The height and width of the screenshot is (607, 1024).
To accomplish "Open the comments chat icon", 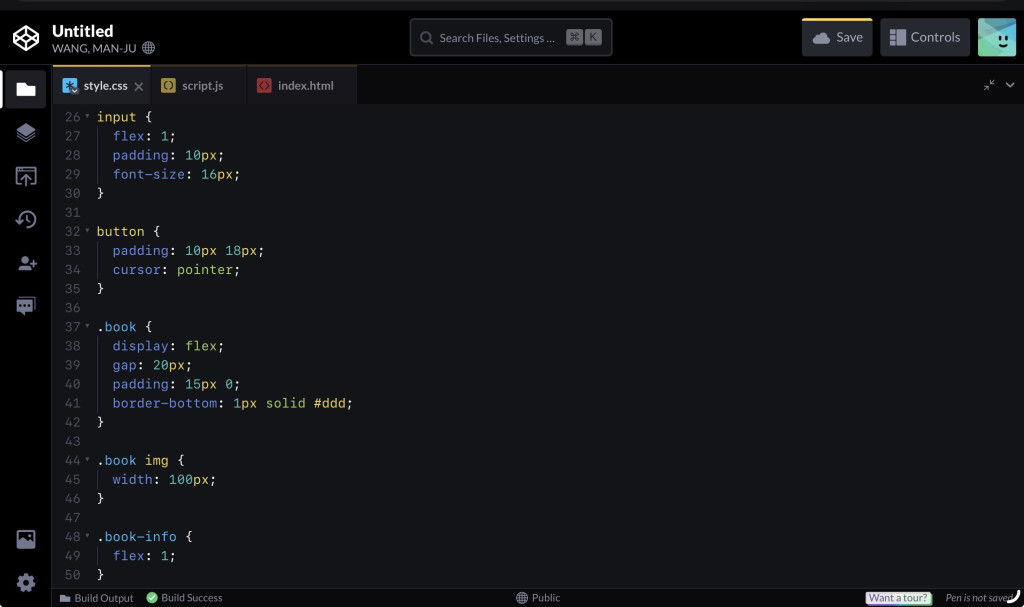I will click(x=25, y=306).
